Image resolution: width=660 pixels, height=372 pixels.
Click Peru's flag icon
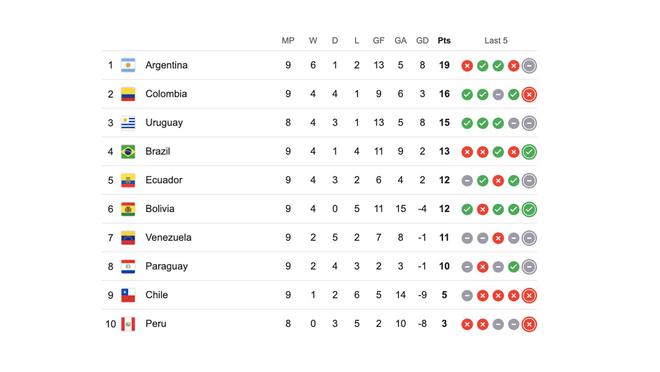128,324
